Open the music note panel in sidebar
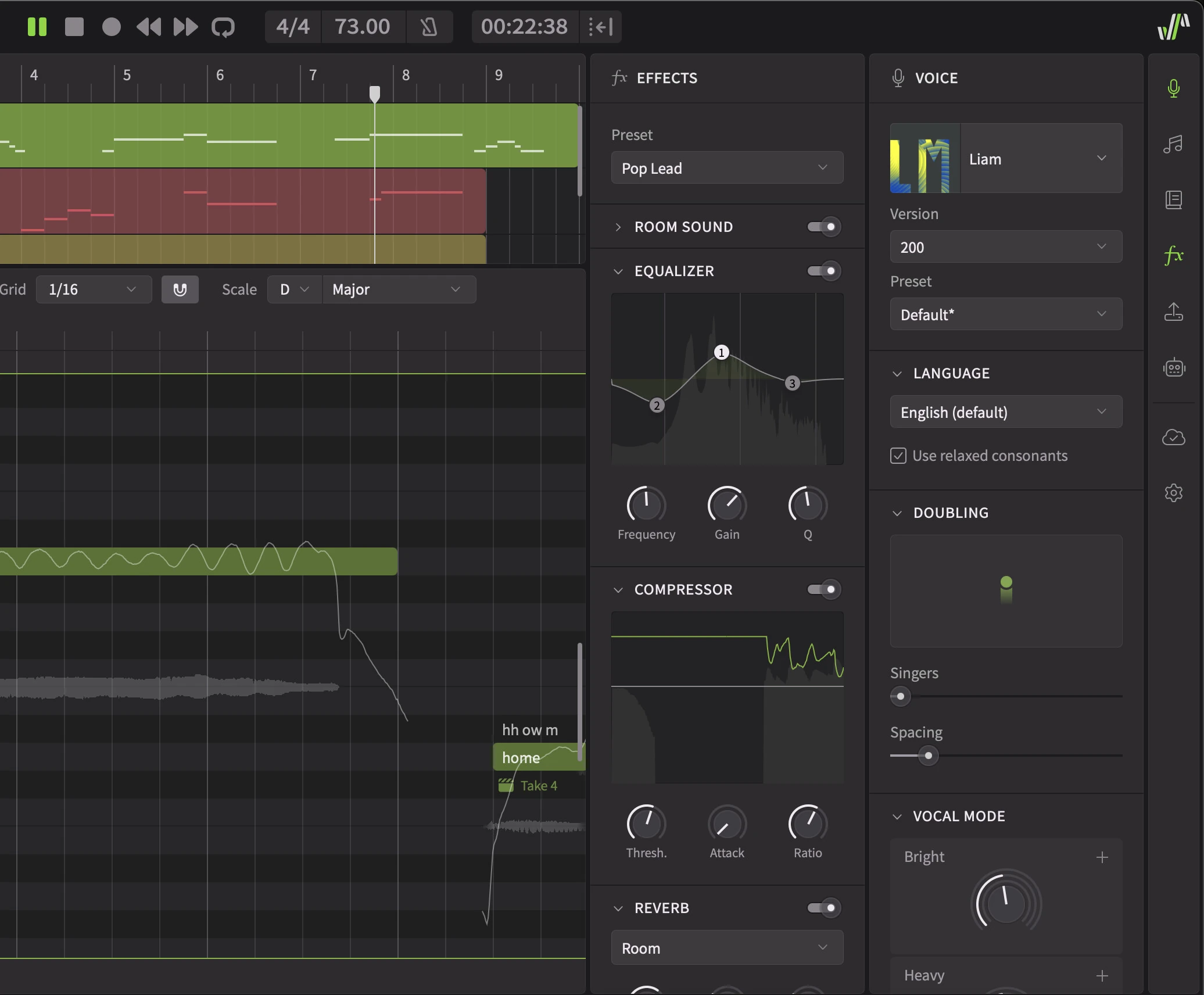Viewport: 1204px width, 995px height. click(1173, 144)
